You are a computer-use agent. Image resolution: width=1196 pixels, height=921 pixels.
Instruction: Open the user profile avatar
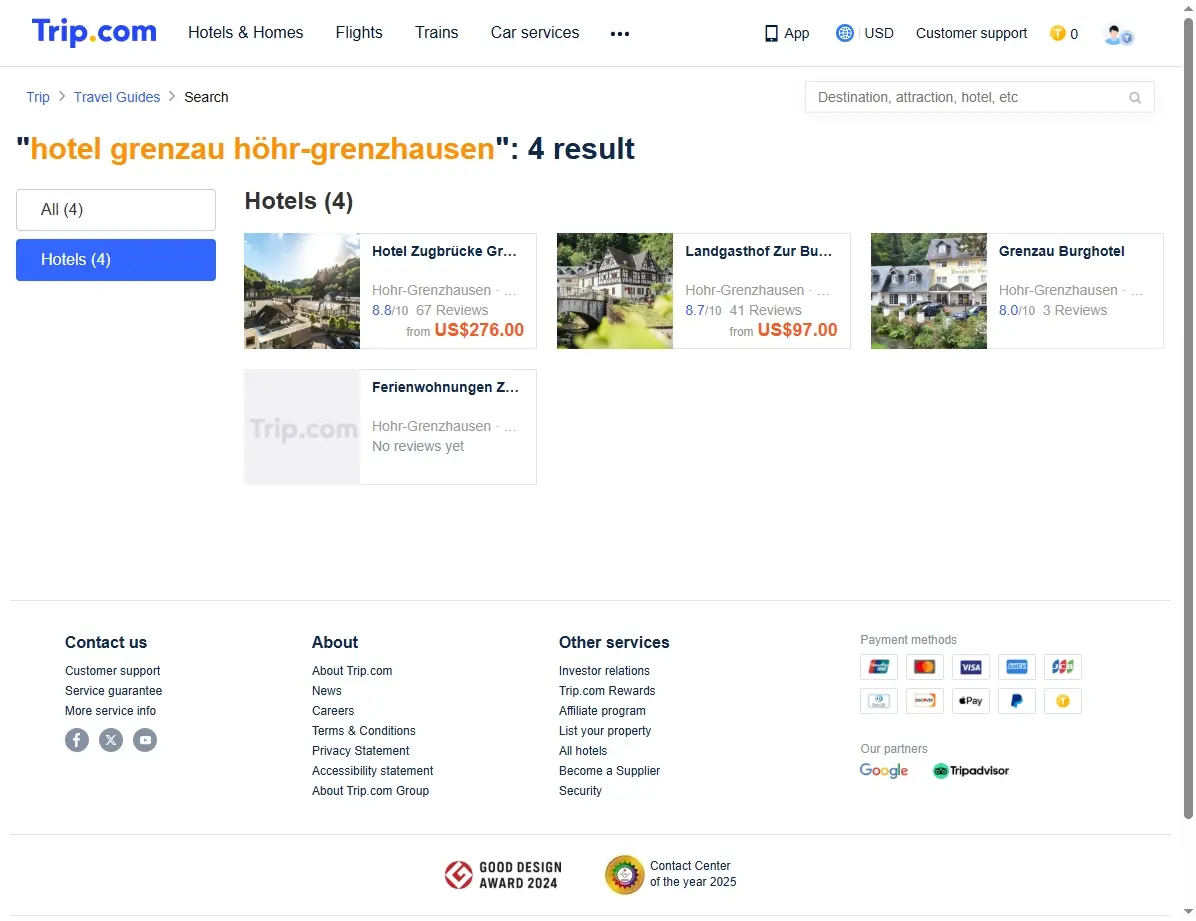point(1119,34)
